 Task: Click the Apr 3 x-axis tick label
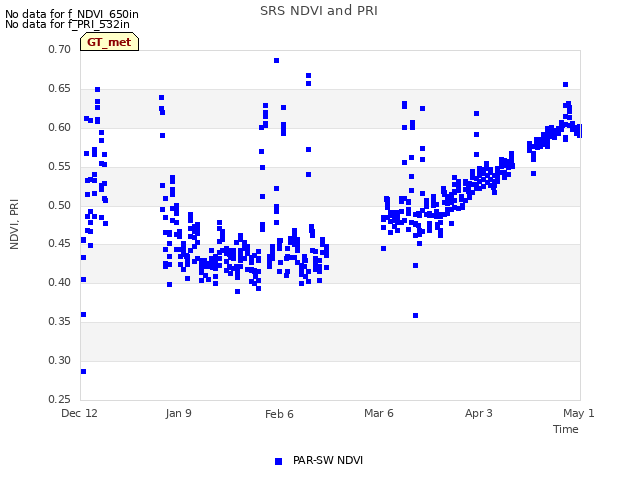(479, 413)
